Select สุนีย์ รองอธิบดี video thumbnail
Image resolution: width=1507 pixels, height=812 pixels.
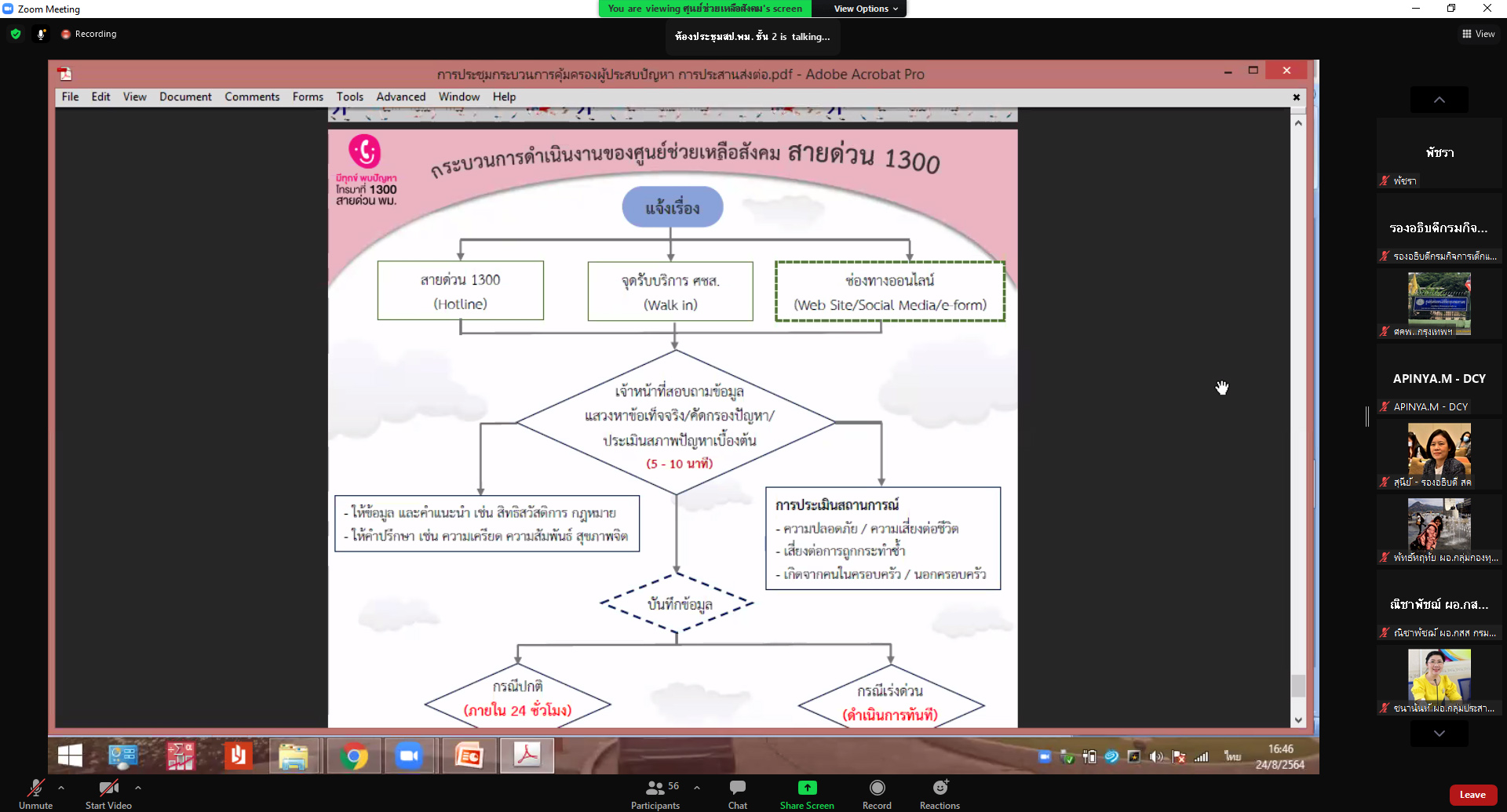click(x=1439, y=455)
